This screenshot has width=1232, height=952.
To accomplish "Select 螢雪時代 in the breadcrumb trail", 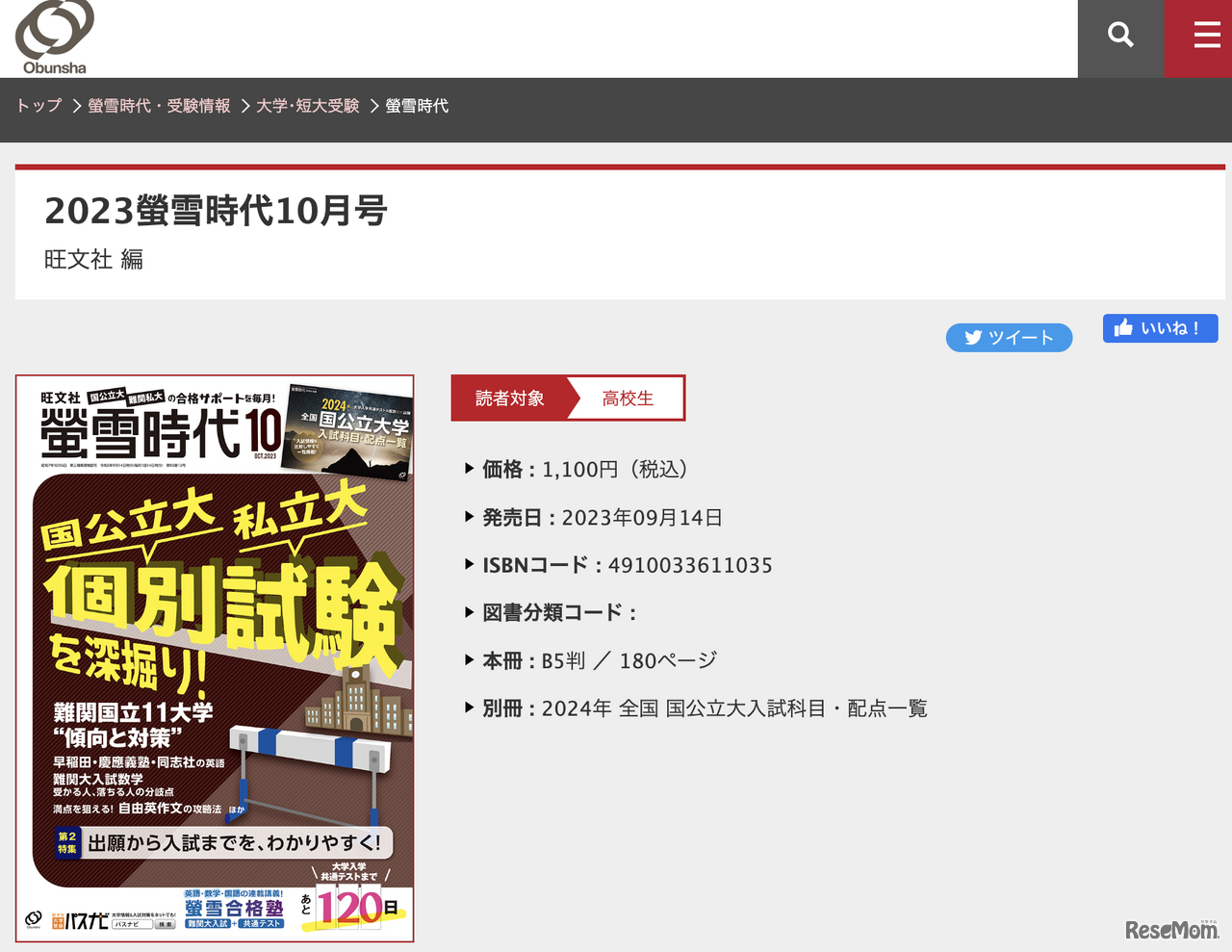I will point(418,106).
